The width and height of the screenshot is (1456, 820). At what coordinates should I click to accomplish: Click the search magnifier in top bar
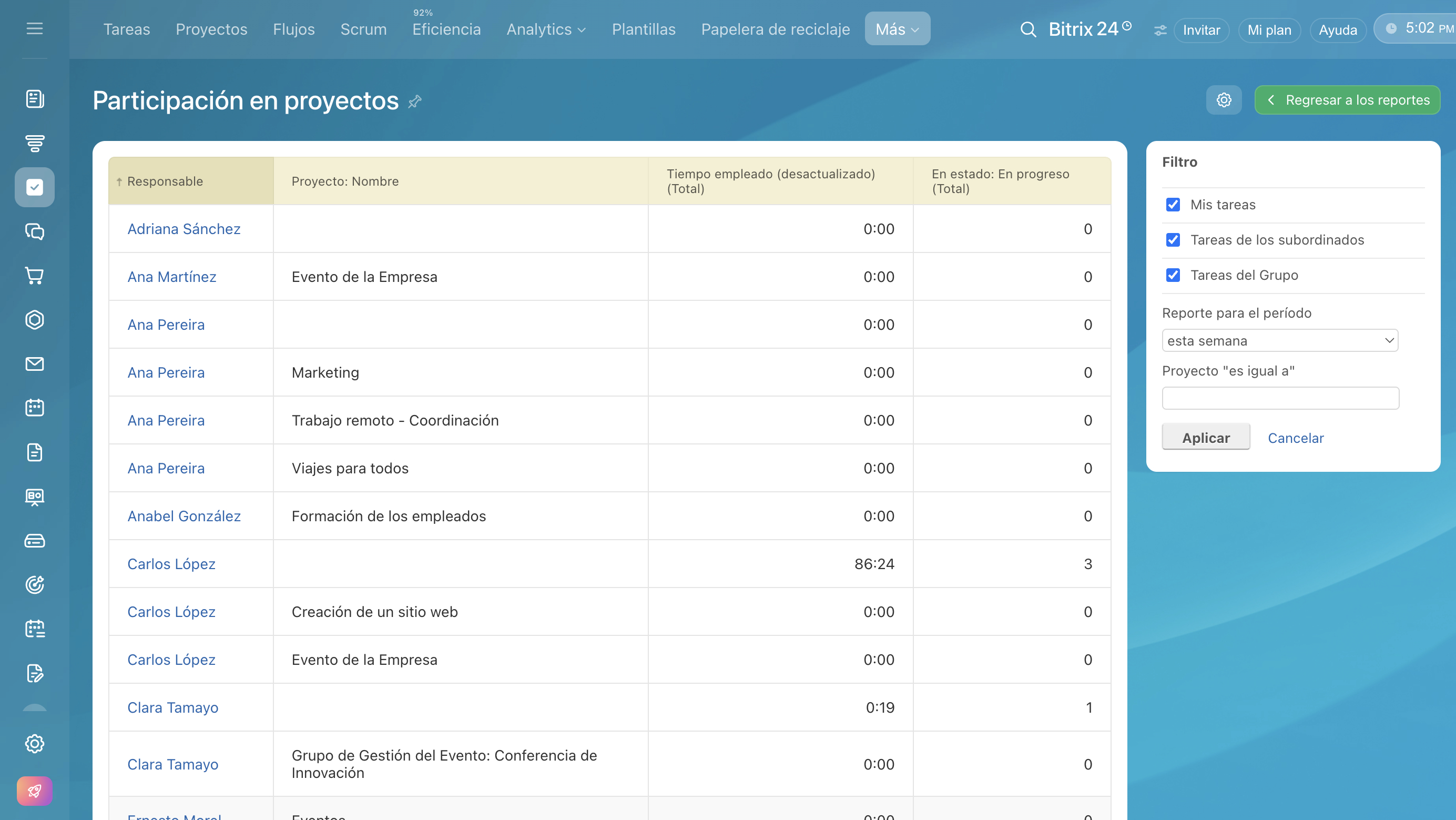tap(1028, 29)
